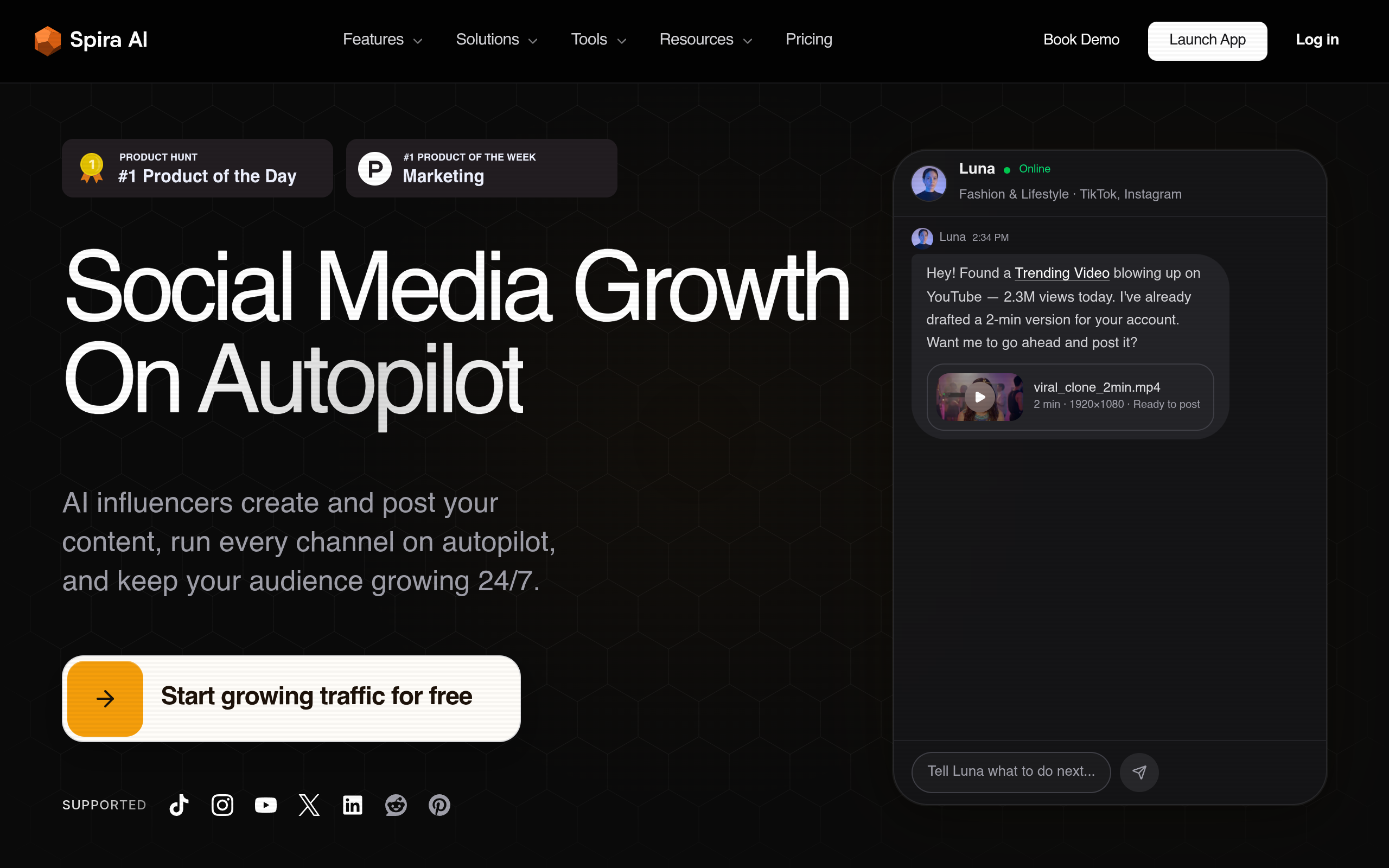This screenshot has height=868, width=1389.
Task: Open the Resources dropdown menu
Action: pos(705,40)
